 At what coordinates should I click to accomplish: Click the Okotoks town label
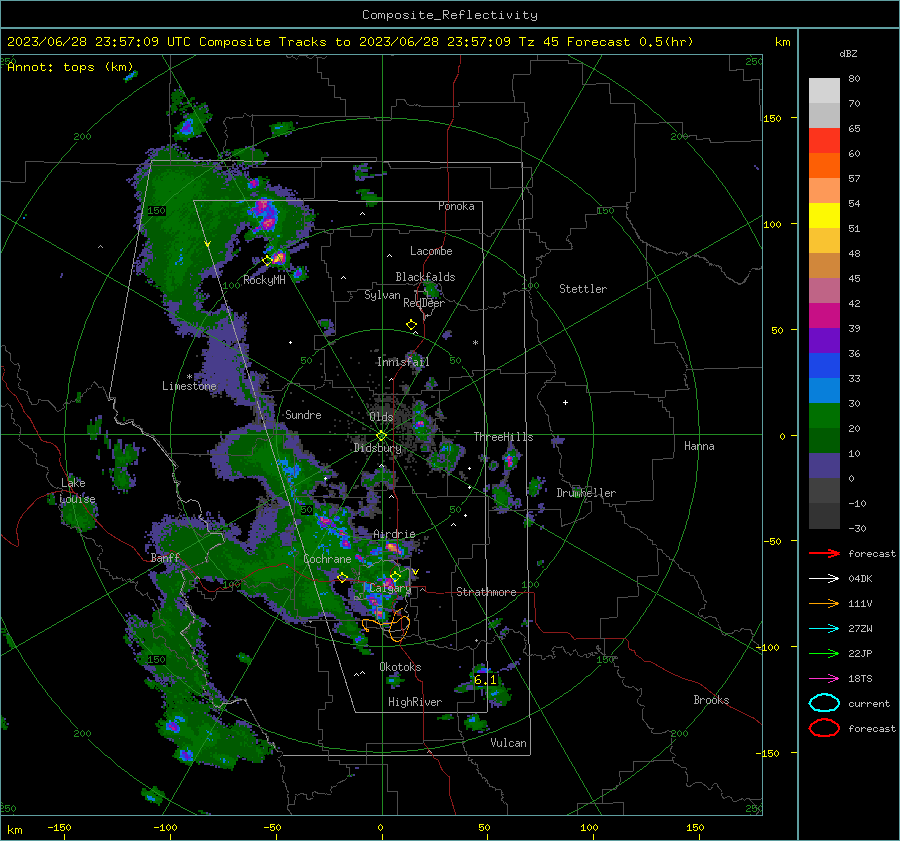click(400, 667)
